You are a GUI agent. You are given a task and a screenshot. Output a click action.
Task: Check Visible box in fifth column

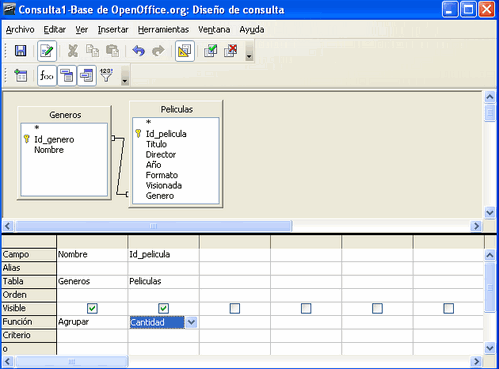tap(377, 308)
